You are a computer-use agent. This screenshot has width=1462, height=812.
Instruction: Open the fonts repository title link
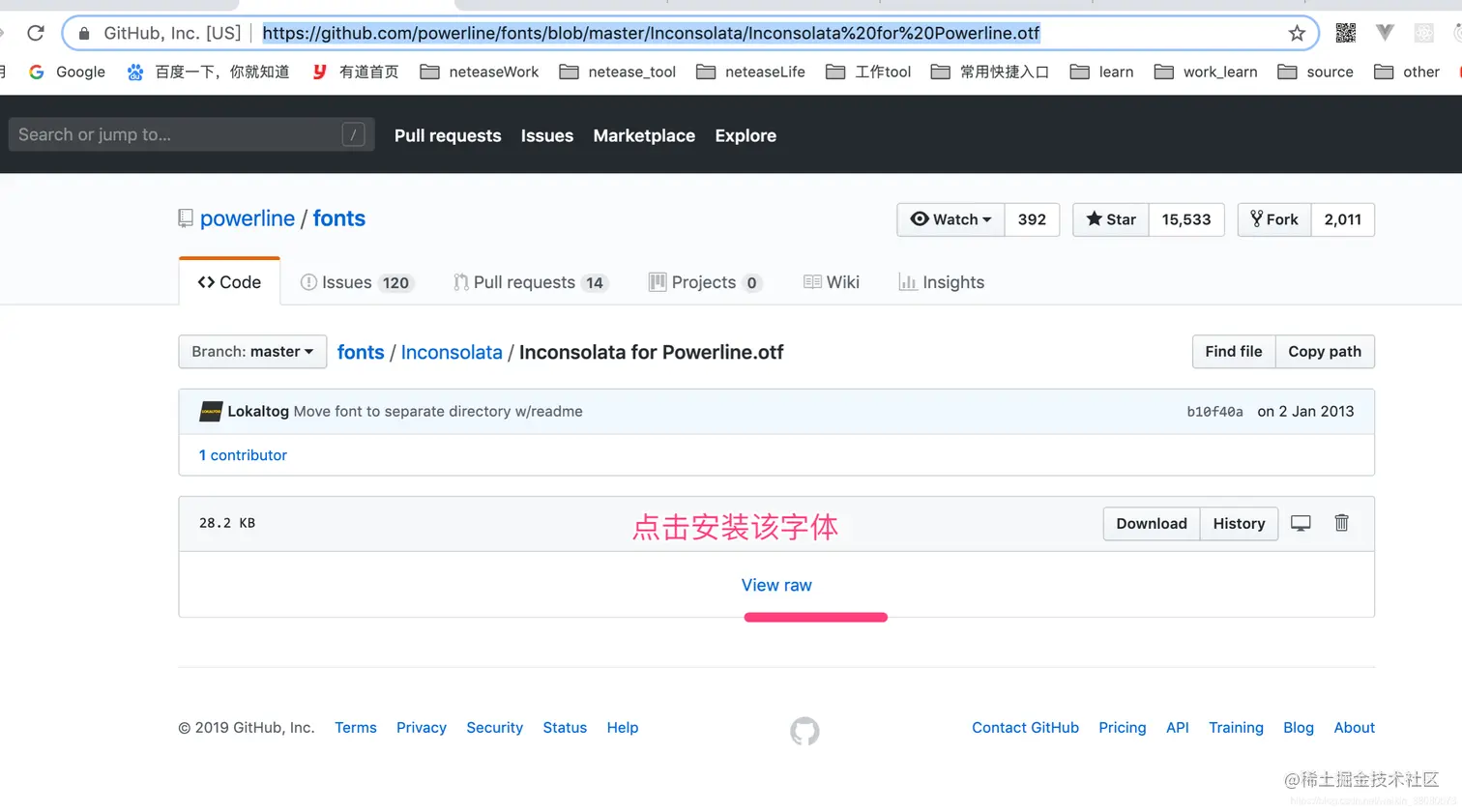338,218
